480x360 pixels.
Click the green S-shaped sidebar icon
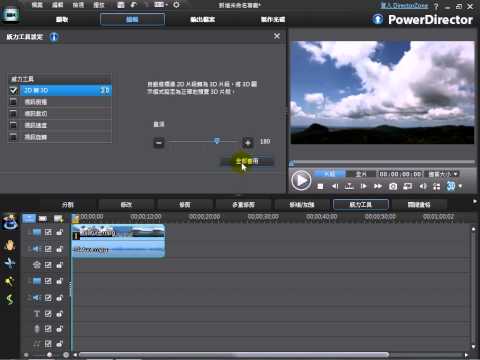coord(10,299)
